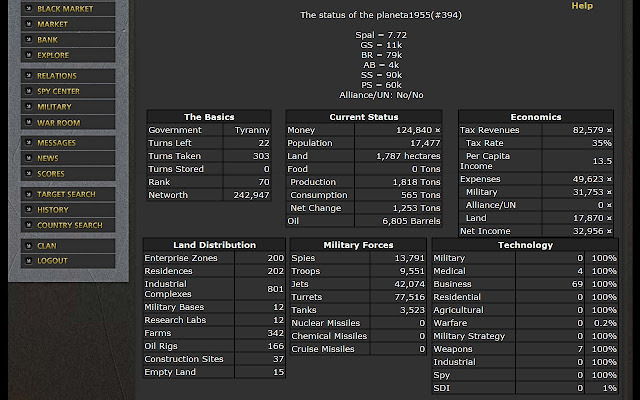Select the SDI percentage 1%
Viewport: 640px width, 400px height.
pos(610,388)
